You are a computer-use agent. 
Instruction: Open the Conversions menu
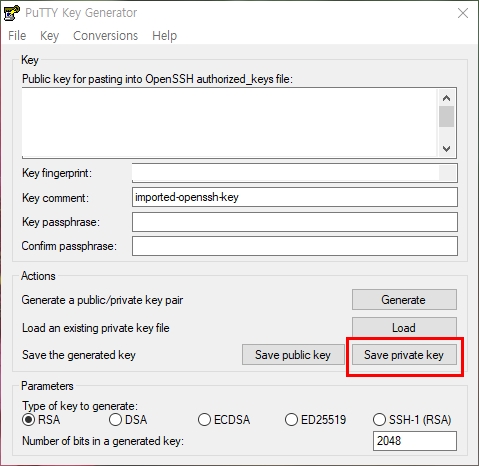[105, 36]
